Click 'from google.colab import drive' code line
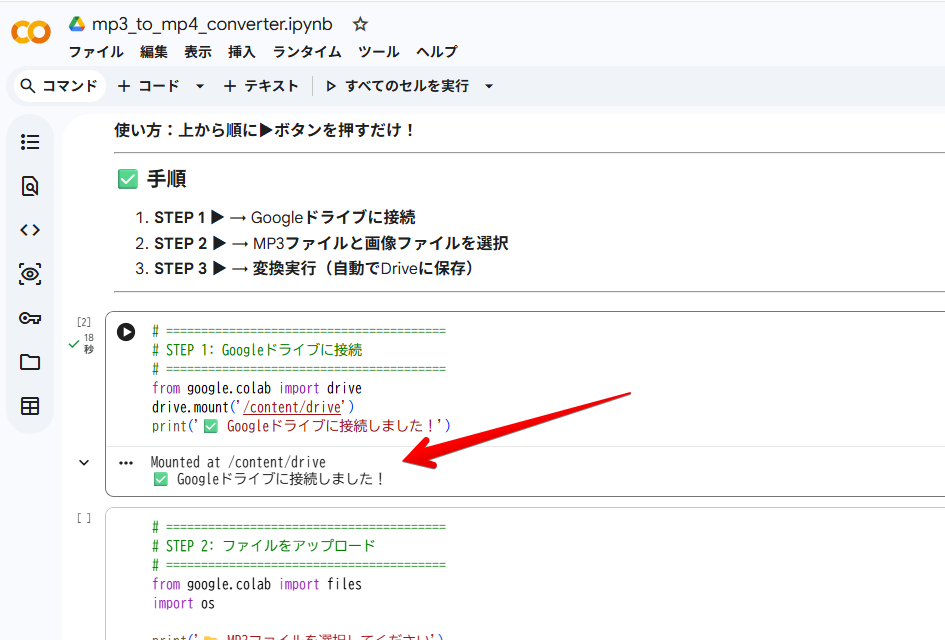The width and height of the screenshot is (945, 640). coord(257,388)
